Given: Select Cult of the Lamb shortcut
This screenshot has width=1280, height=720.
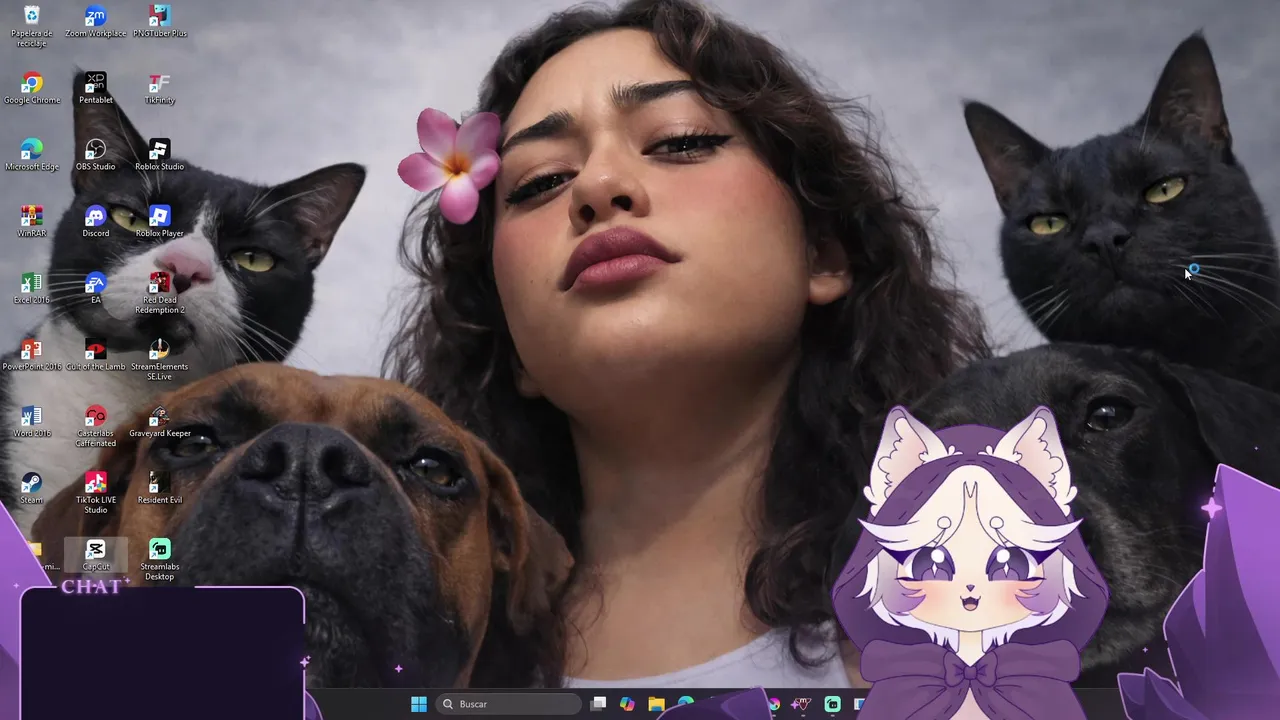Looking at the screenshot, I should click(95, 354).
